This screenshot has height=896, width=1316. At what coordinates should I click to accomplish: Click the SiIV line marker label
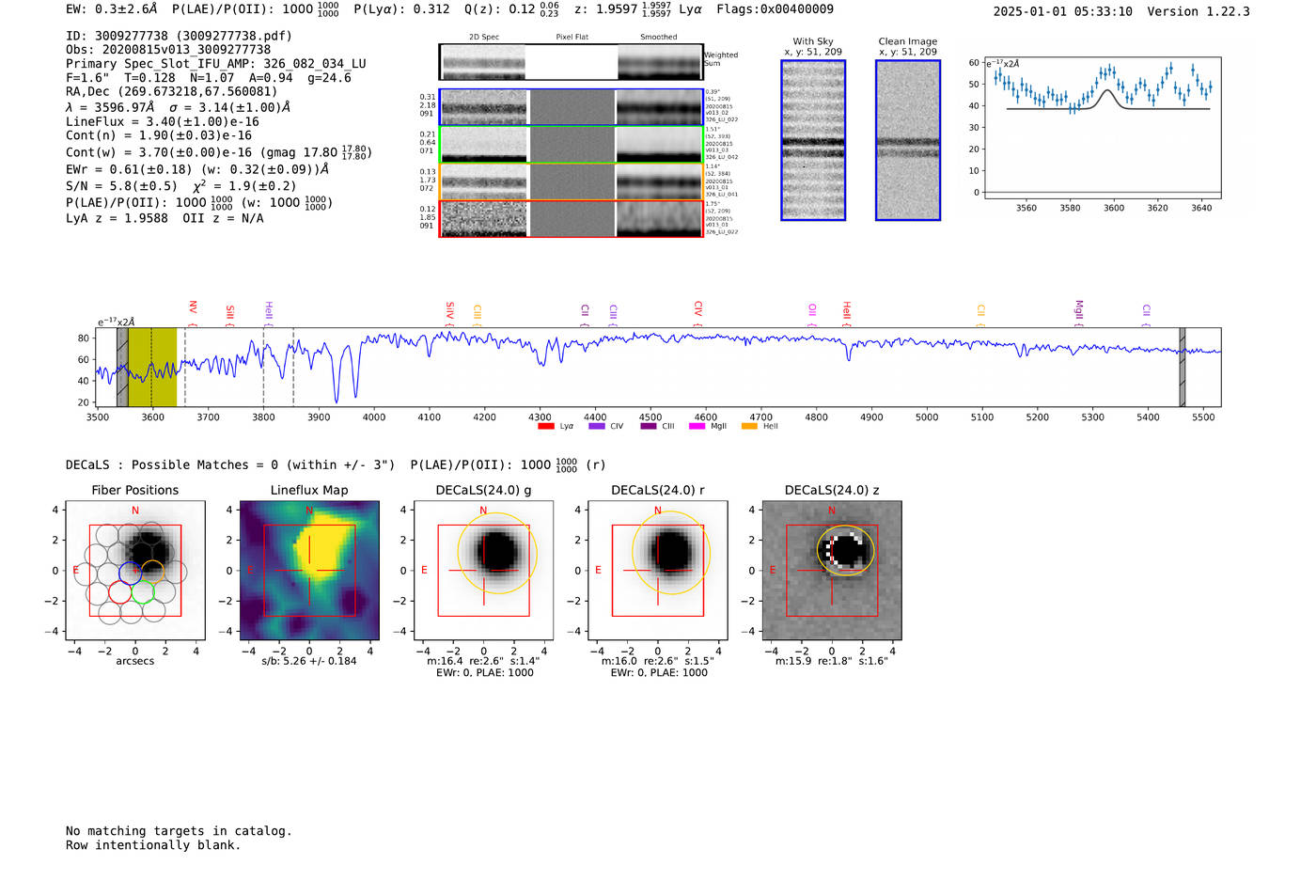(x=449, y=309)
